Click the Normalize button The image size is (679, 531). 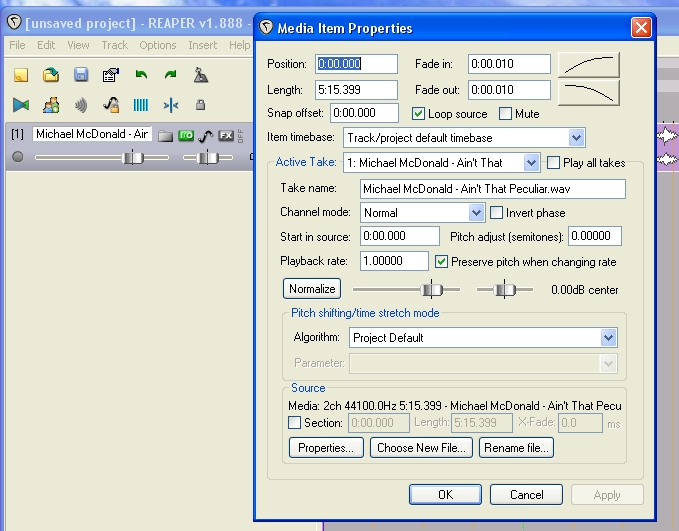[312, 288]
